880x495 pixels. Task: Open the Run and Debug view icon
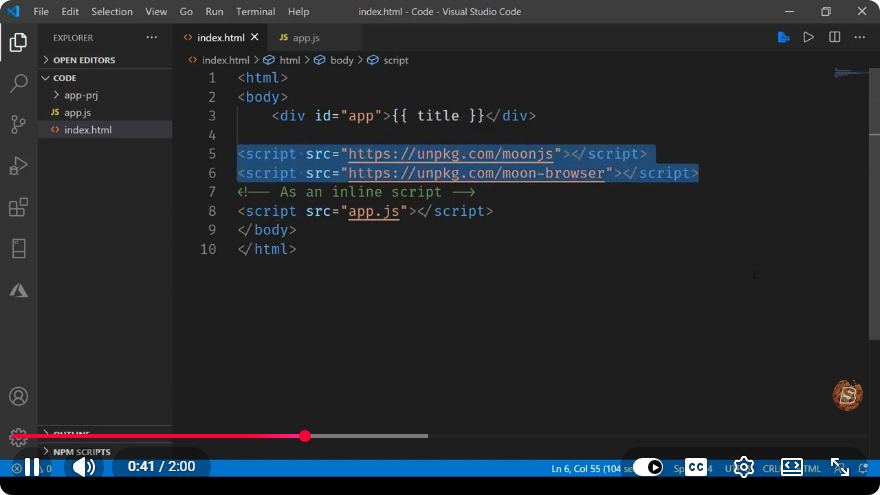[18, 166]
